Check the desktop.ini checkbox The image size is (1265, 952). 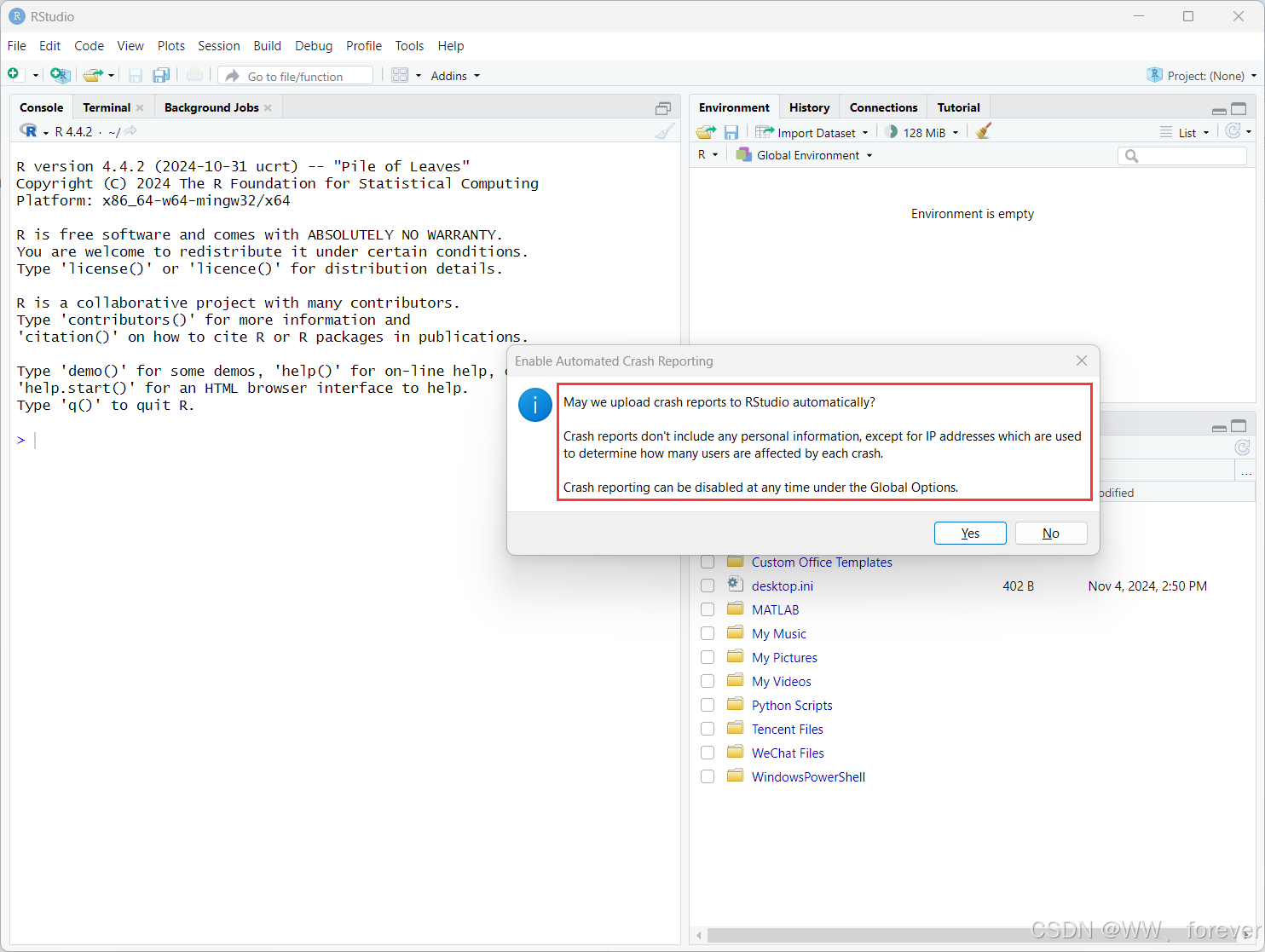(x=708, y=586)
